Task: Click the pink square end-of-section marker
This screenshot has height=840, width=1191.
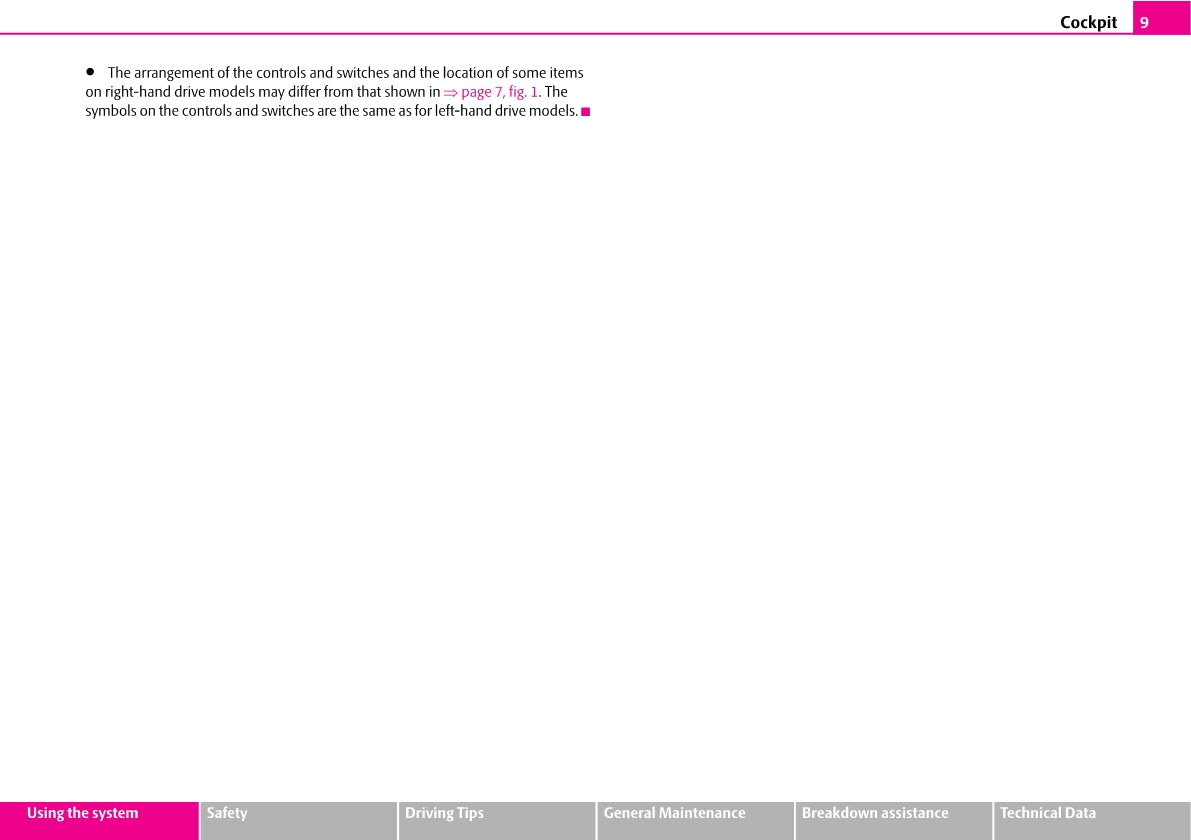Action: pos(586,111)
